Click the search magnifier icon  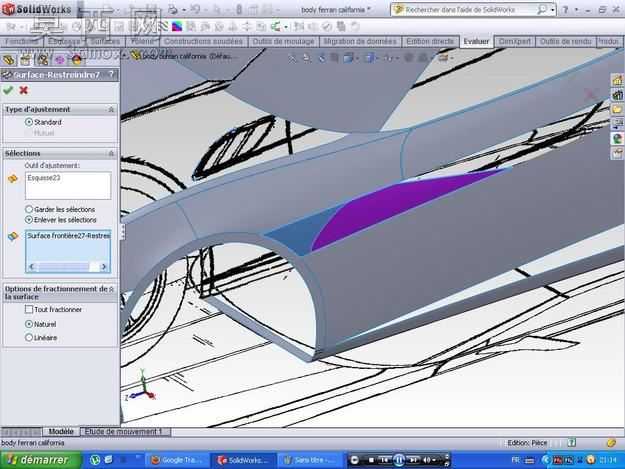coord(541,10)
